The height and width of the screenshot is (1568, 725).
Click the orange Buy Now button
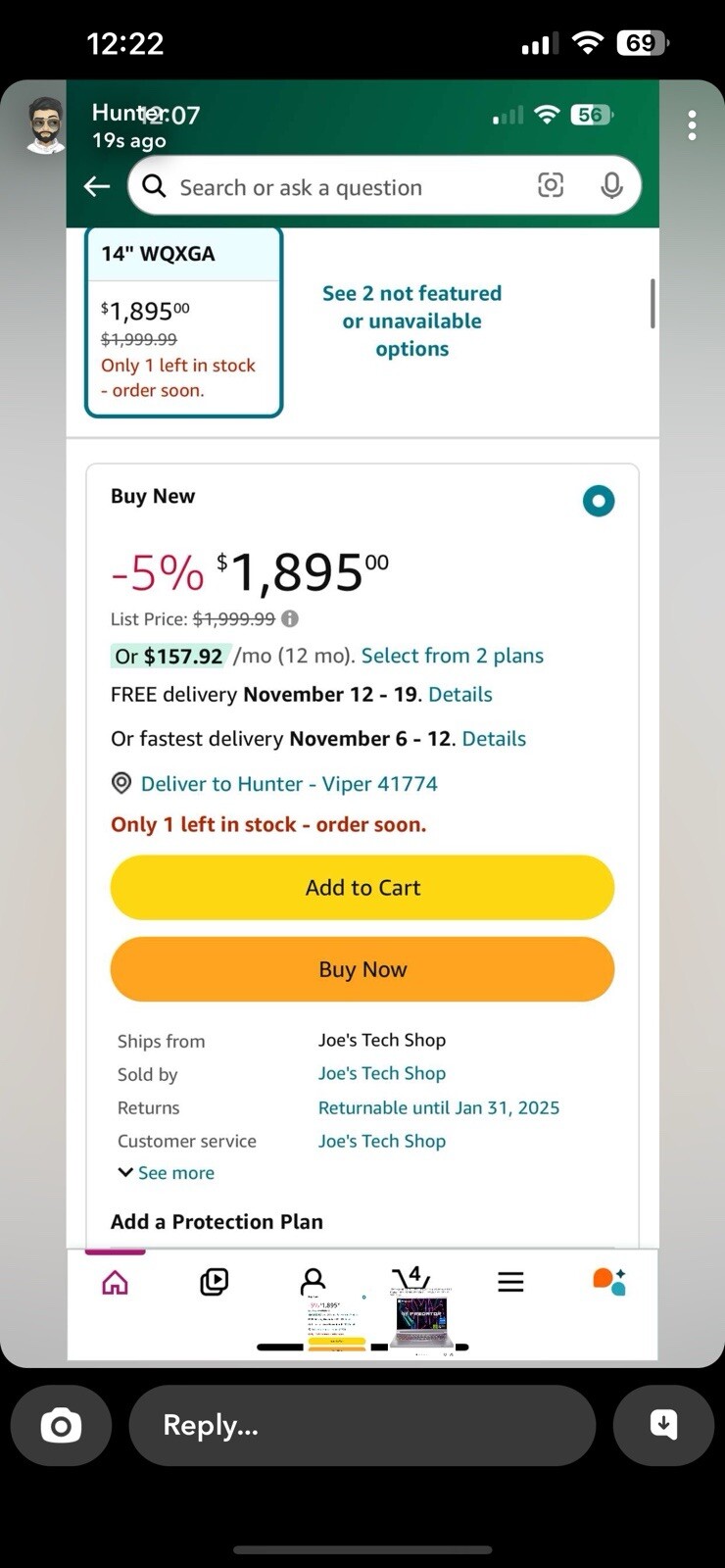pos(362,969)
